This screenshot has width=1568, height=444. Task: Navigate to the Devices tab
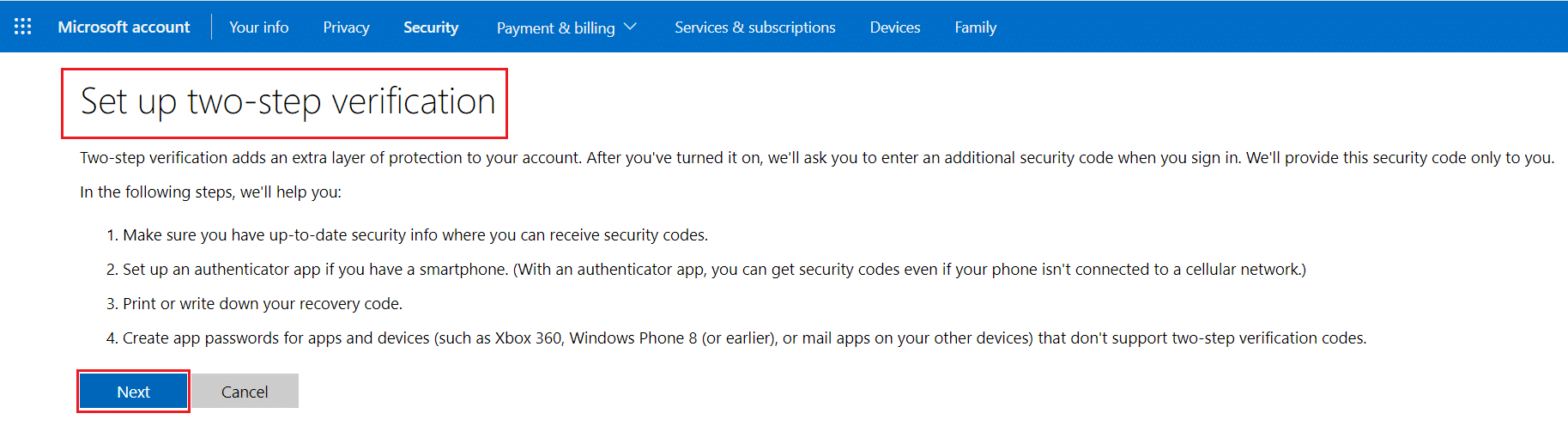[894, 27]
